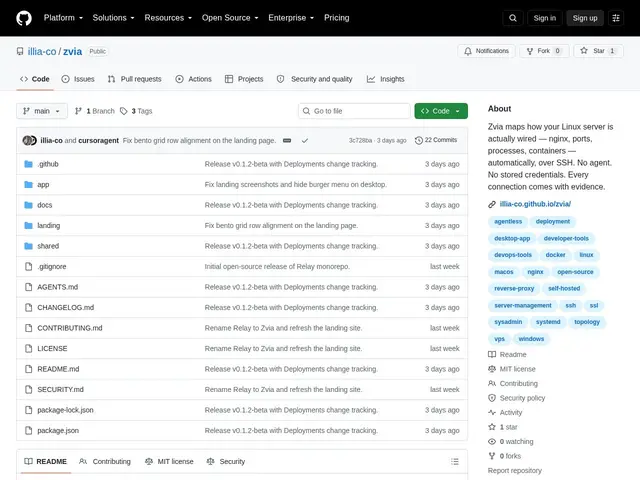The height and width of the screenshot is (480, 640).
Task: Open the illia-co owner link
Action: [x=42, y=51]
